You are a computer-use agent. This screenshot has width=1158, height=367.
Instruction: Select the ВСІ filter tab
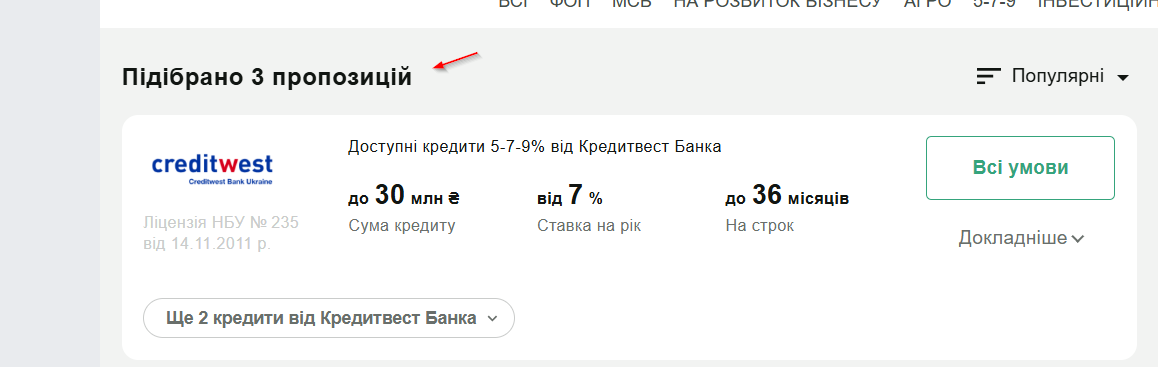pyautogui.click(x=514, y=4)
